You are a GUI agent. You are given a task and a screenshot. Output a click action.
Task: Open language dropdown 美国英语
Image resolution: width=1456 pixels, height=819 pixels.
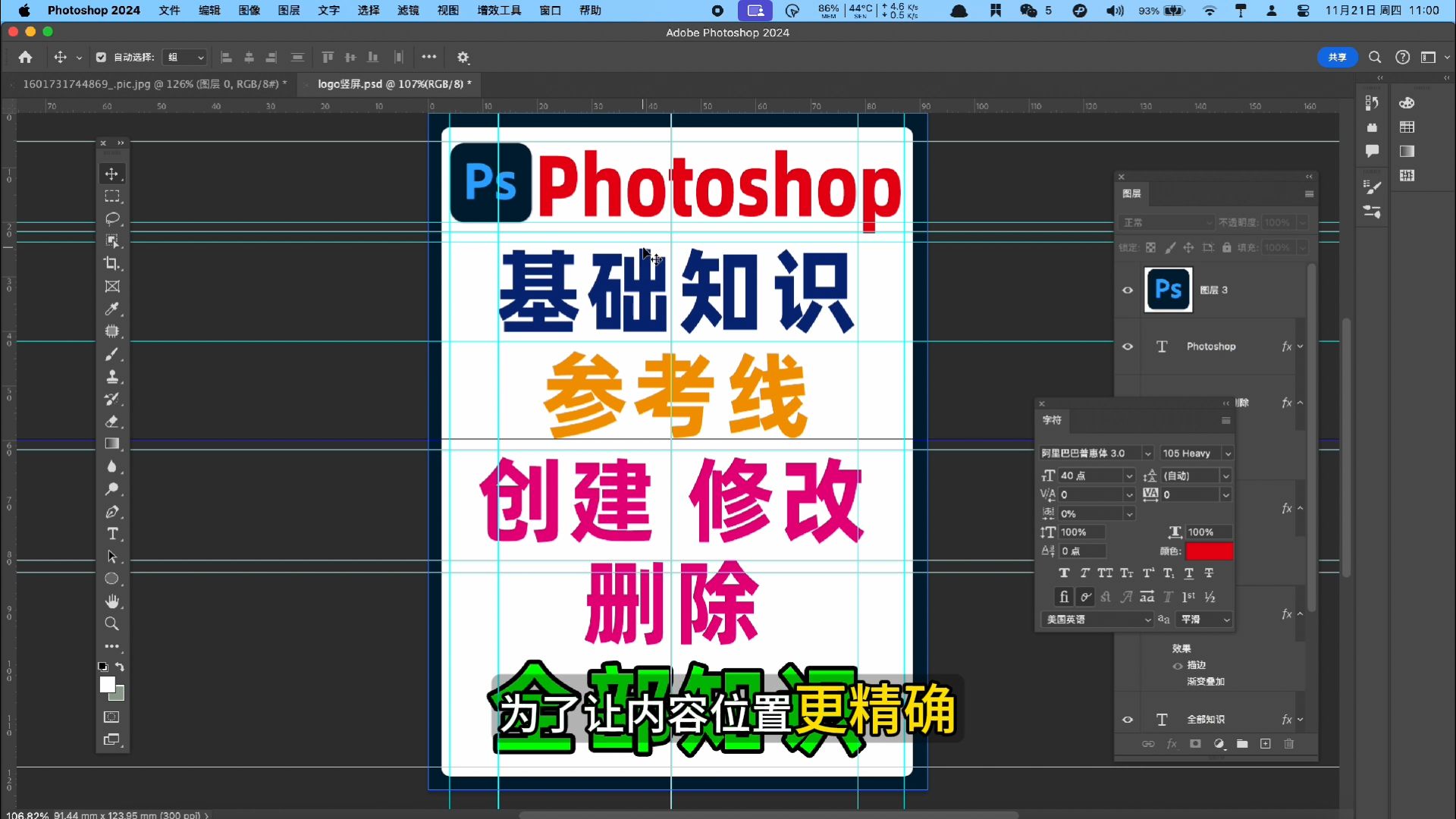pyautogui.click(x=1097, y=620)
